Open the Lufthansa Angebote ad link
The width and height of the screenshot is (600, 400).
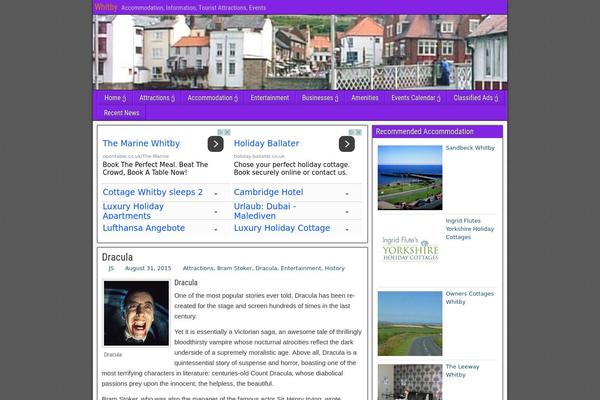pyautogui.click(x=143, y=228)
